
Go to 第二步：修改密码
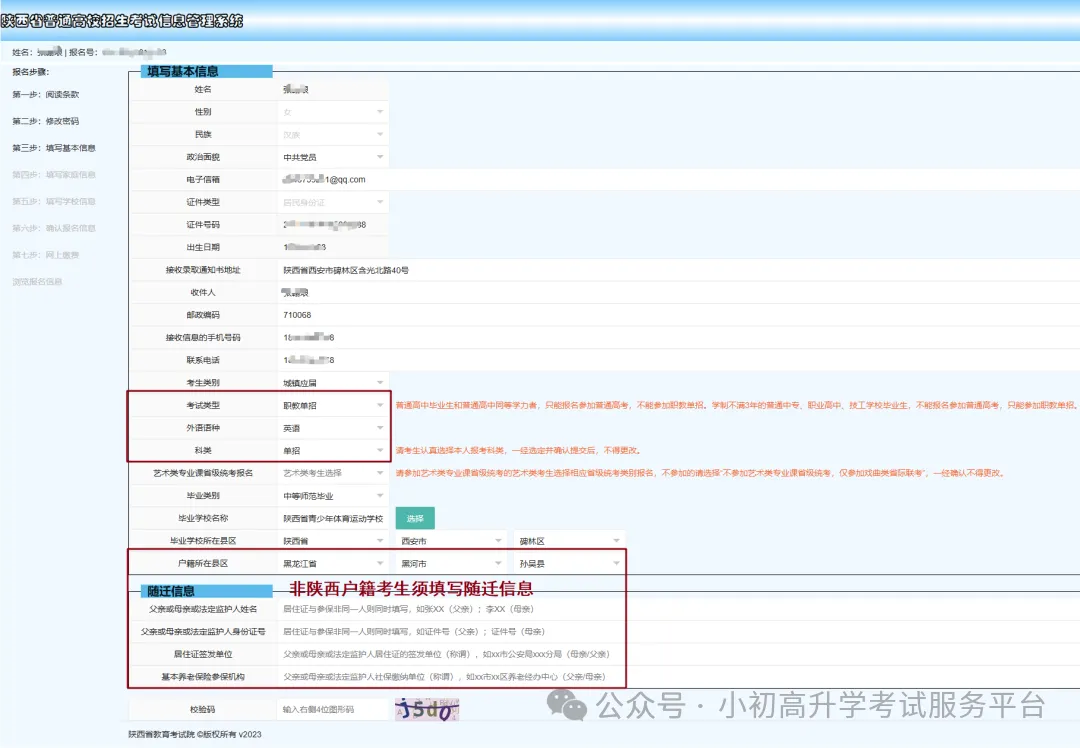coord(45,121)
